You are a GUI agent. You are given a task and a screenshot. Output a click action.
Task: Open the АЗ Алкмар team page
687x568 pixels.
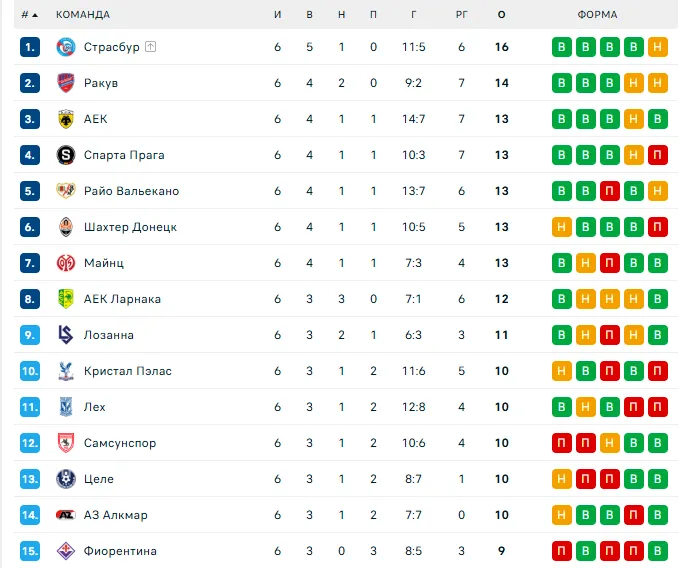pyautogui.click(x=116, y=515)
